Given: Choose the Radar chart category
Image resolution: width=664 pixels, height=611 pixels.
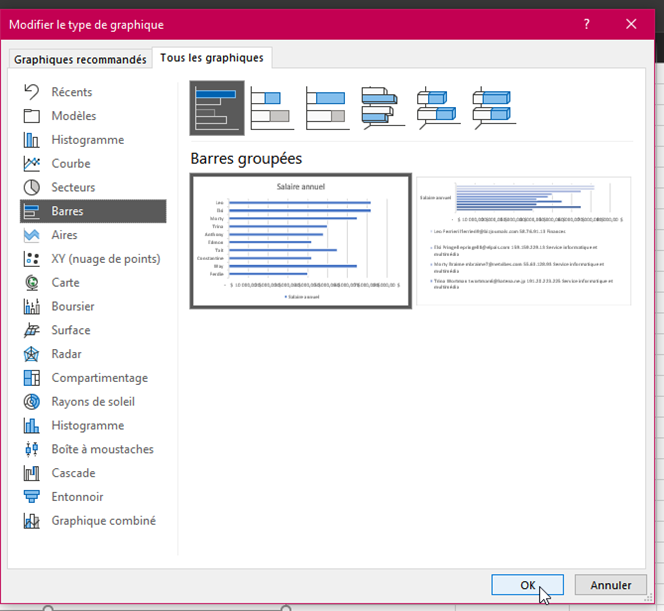Looking at the screenshot, I should [x=68, y=354].
